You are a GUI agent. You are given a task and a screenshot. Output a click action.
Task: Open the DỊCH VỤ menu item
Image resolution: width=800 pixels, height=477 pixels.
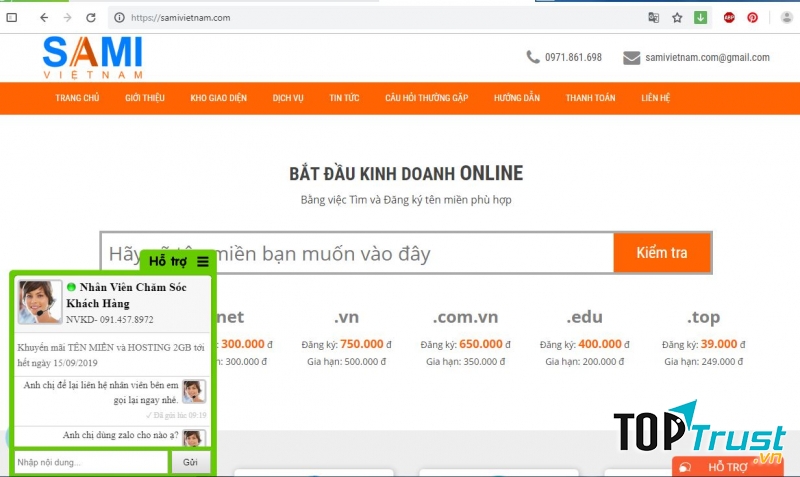tap(288, 98)
